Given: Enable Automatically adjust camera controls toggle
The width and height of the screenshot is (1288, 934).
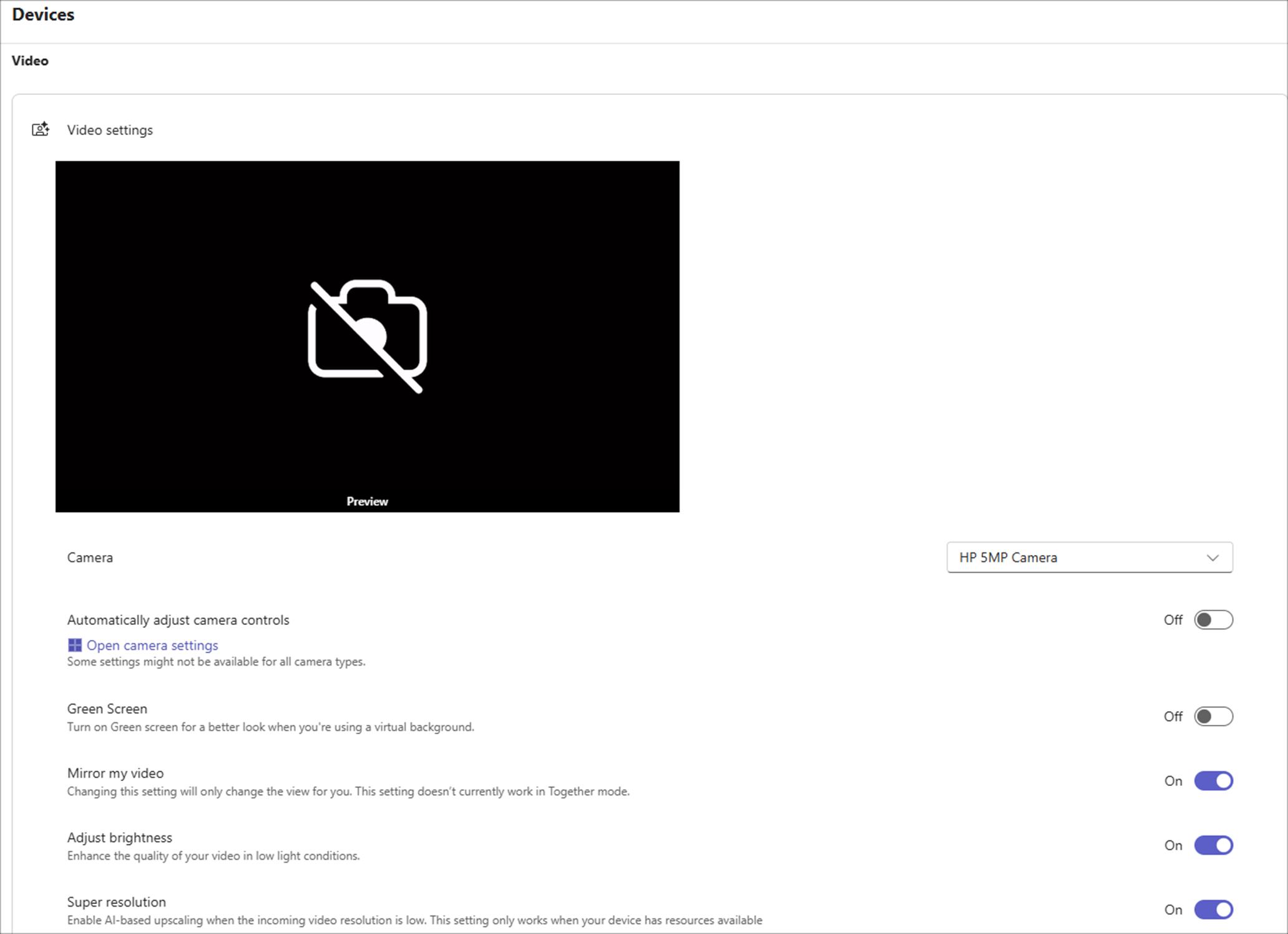Looking at the screenshot, I should point(1213,620).
